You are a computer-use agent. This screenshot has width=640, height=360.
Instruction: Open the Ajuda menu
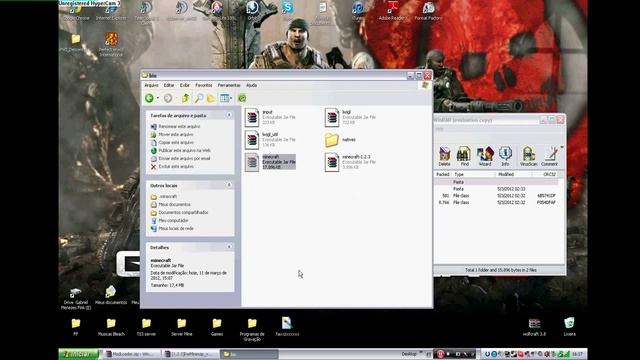pos(251,85)
